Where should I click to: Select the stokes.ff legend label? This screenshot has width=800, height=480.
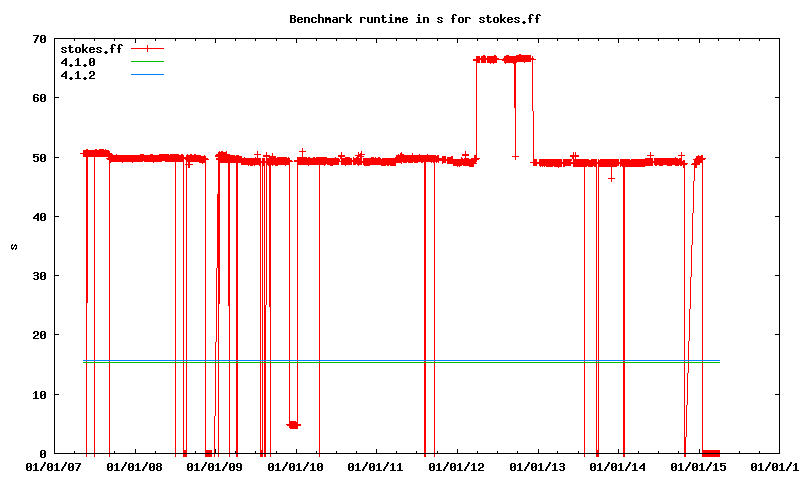[91, 49]
